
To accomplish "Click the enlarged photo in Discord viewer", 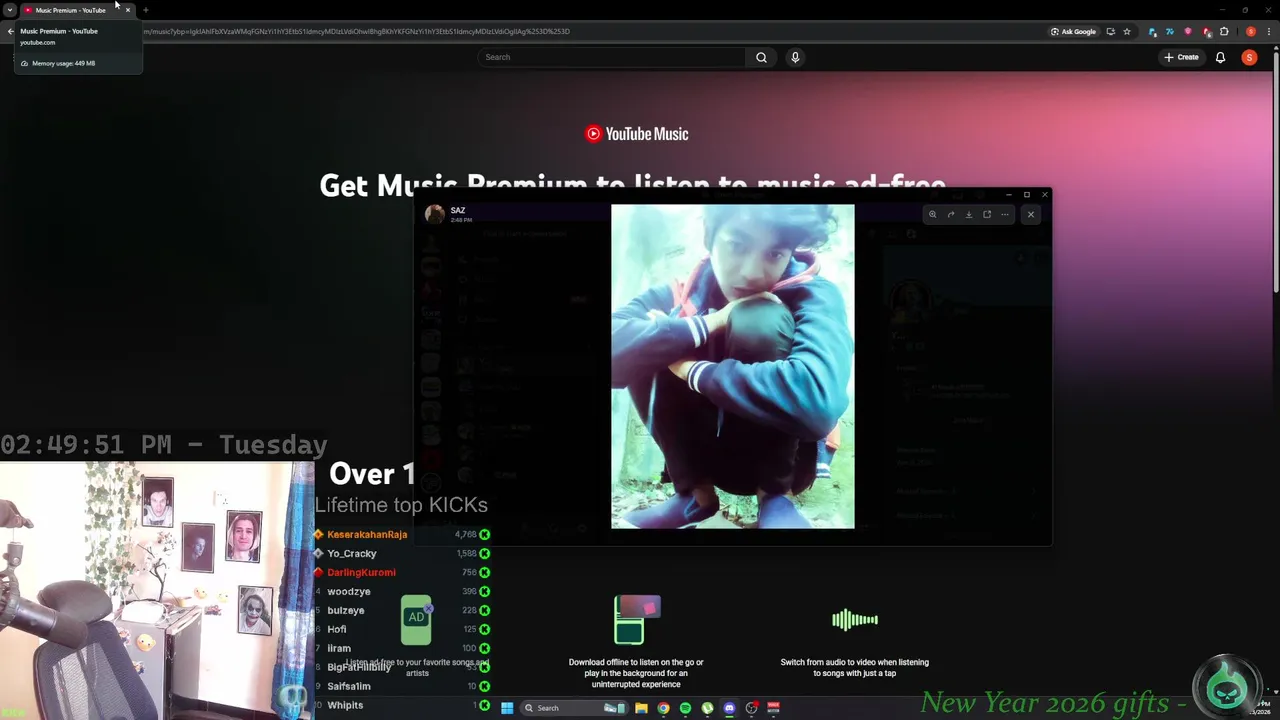I will (733, 366).
